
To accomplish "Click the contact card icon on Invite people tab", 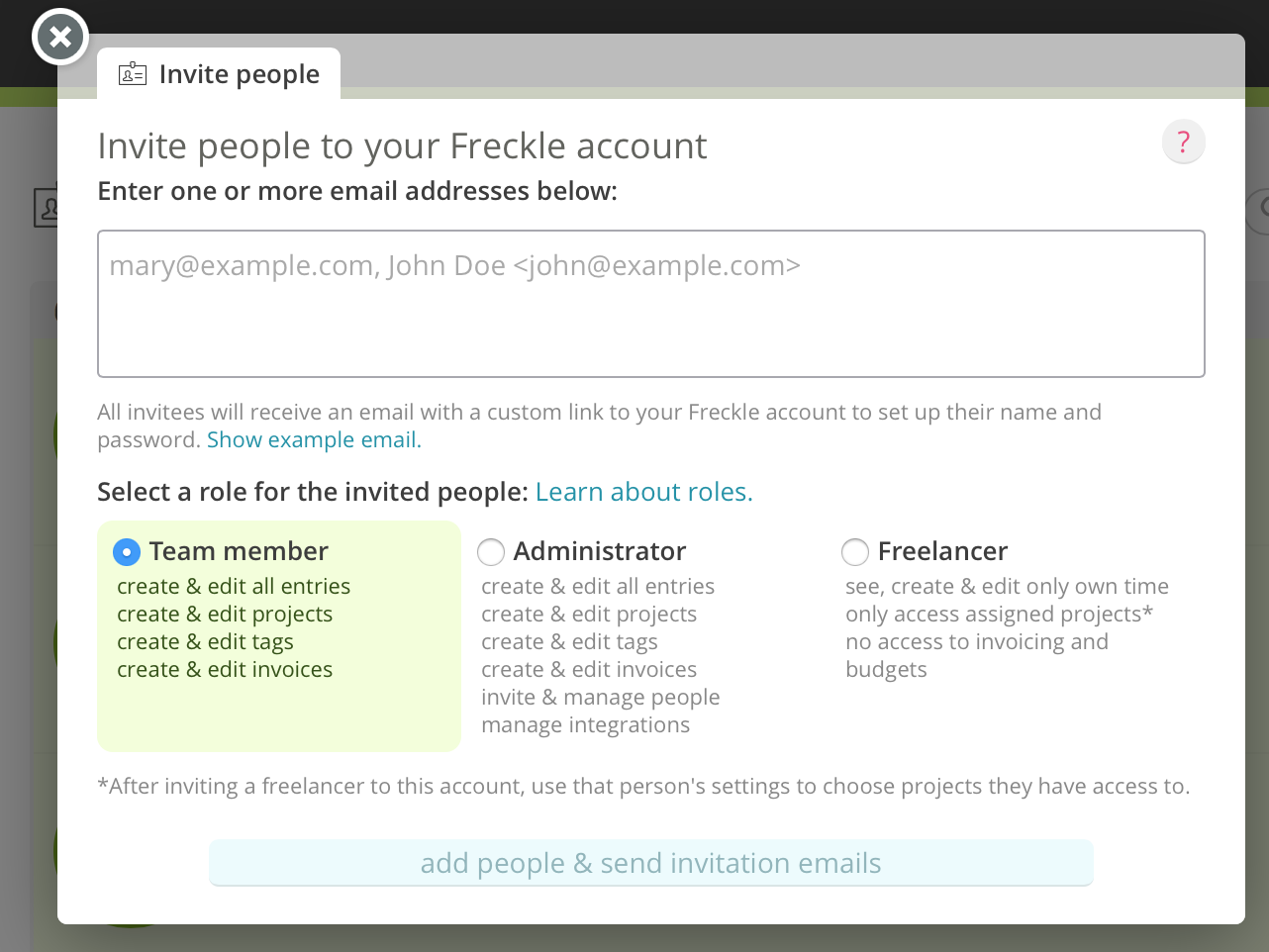I will (133, 73).
